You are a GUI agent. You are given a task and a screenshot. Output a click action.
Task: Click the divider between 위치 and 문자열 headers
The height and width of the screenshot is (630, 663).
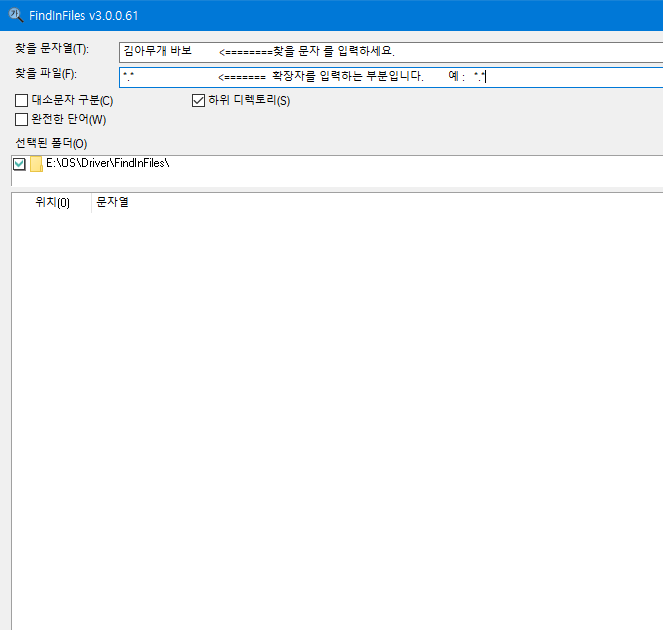point(91,203)
